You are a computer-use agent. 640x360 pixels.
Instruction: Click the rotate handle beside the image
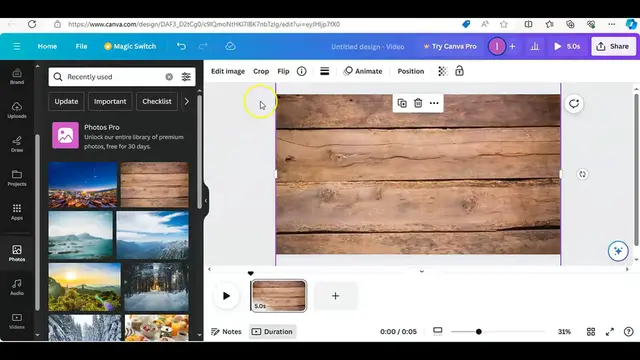pos(582,174)
